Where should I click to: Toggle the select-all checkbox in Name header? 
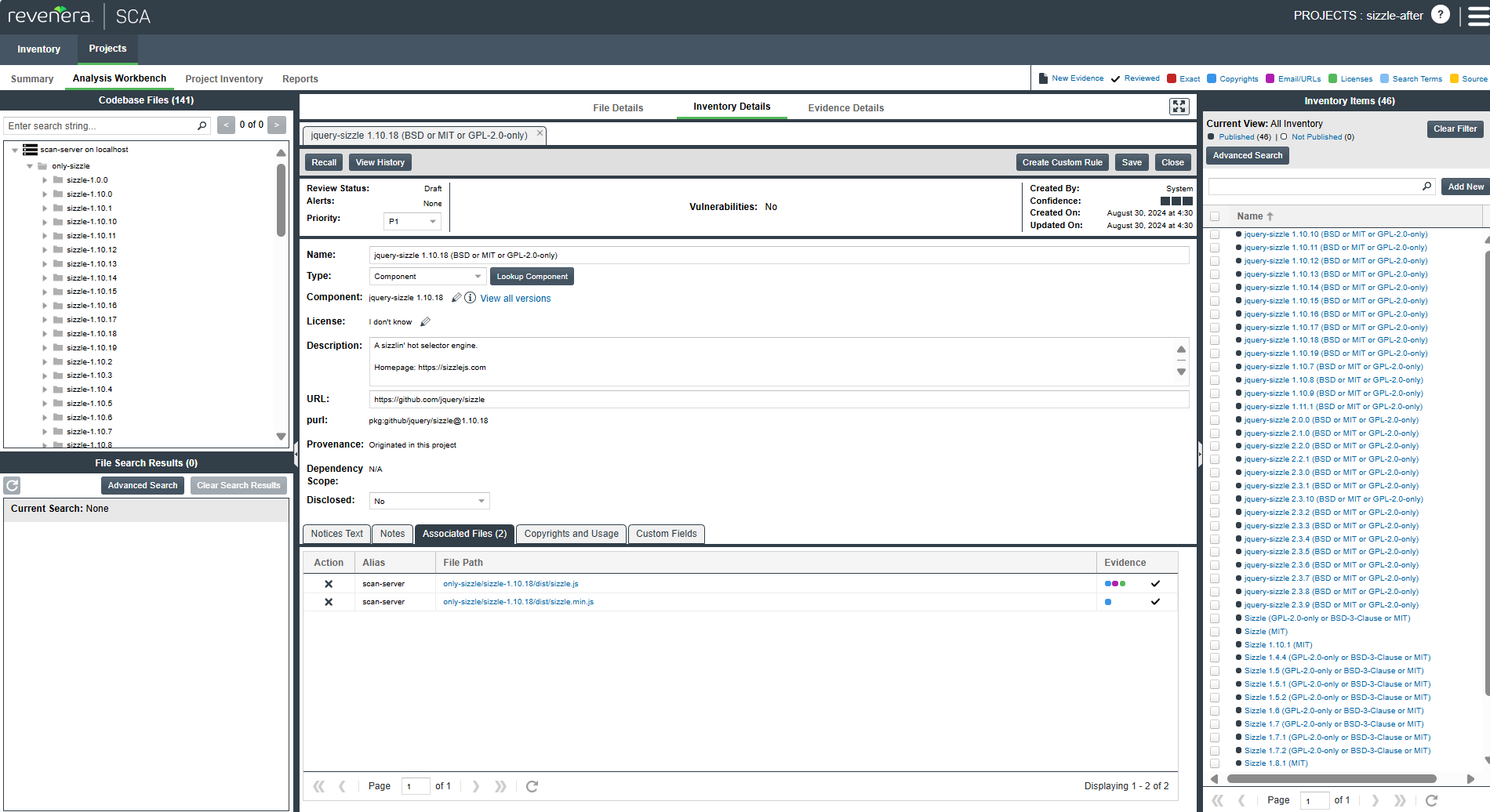pos(1215,216)
